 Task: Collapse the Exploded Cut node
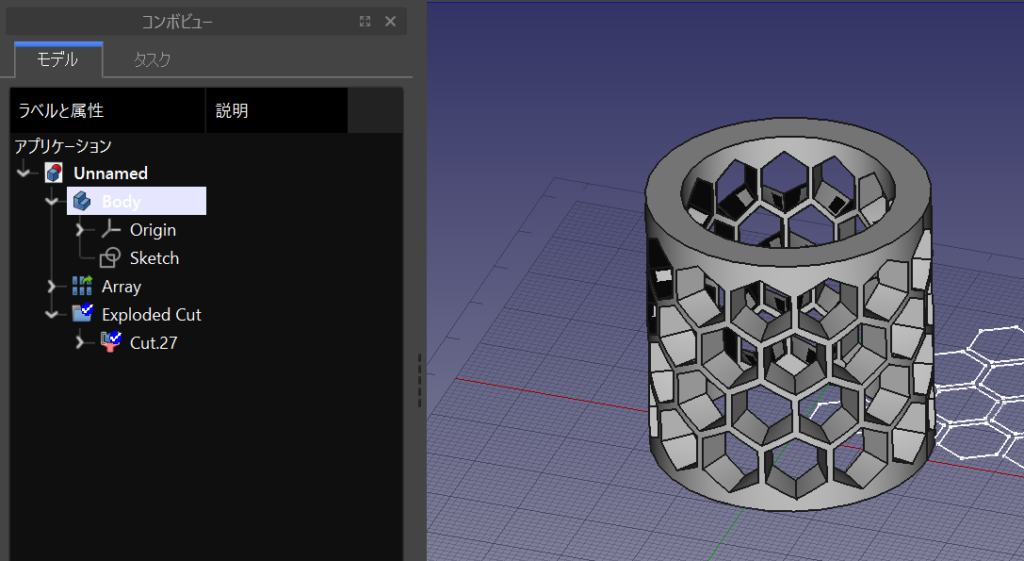click(52, 315)
